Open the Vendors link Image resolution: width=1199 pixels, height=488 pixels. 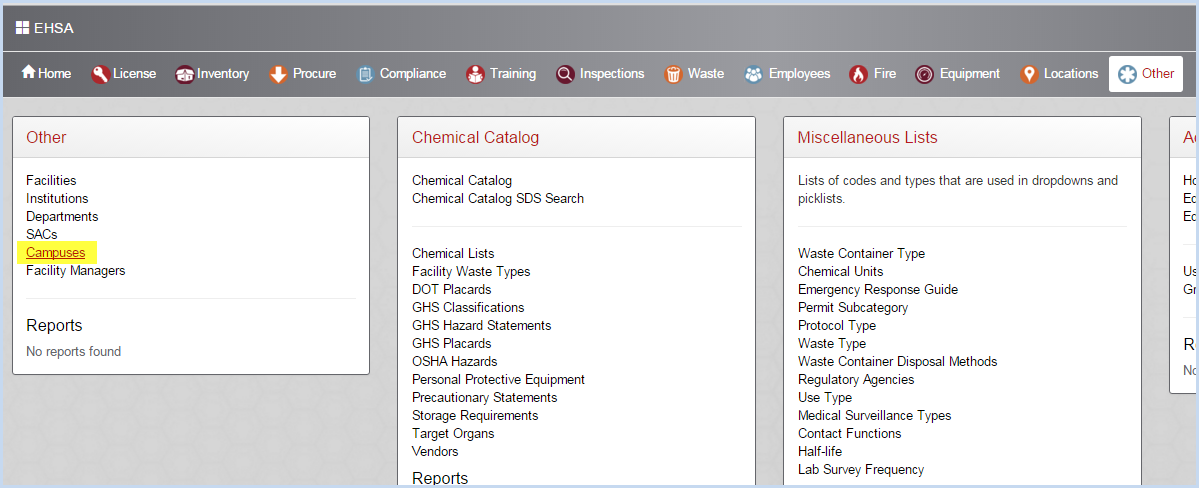pos(435,451)
